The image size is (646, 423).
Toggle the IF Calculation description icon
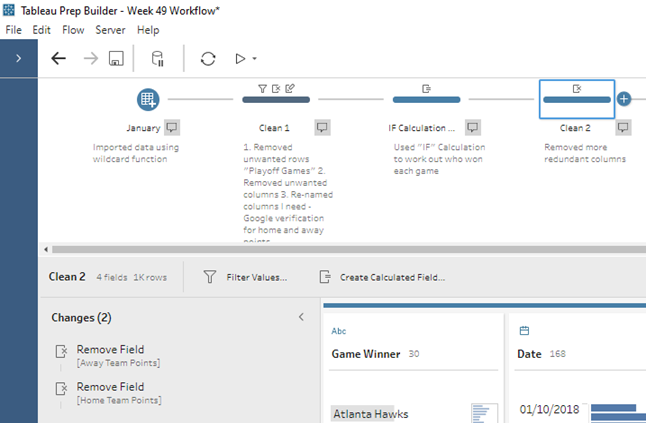coord(472,127)
